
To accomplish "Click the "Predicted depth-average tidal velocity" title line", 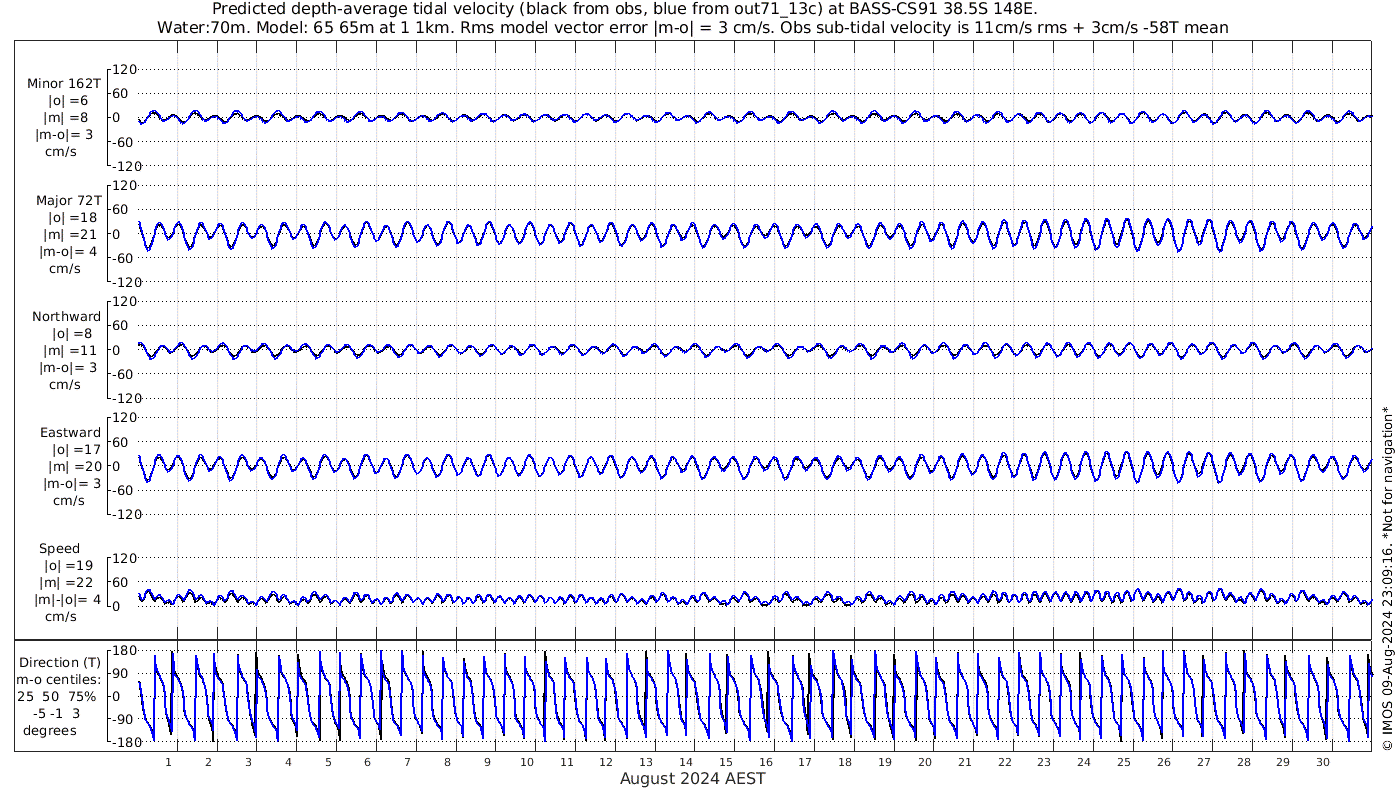I will tap(625, 9).
